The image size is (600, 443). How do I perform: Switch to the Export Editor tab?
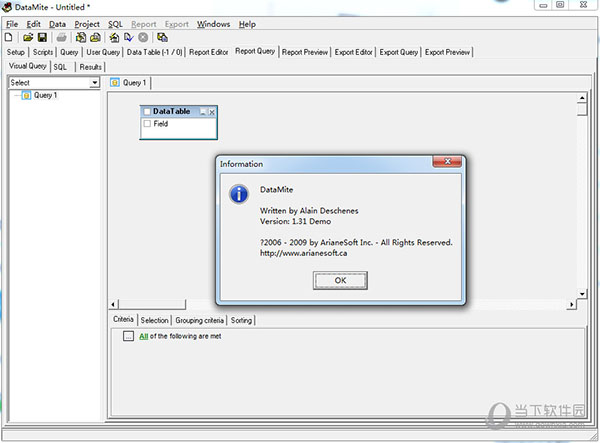point(353,52)
